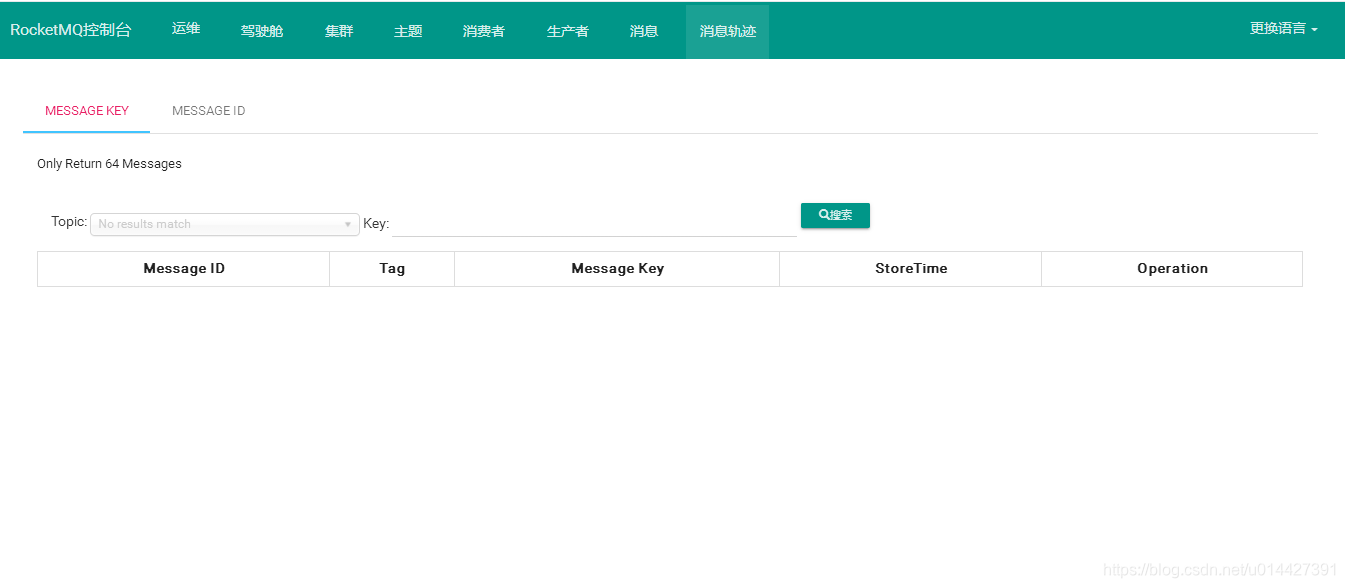The height and width of the screenshot is (588, 1345).
Task: Click the RocketMQ控制台 brand title
Action: click(x=71, y=30)
